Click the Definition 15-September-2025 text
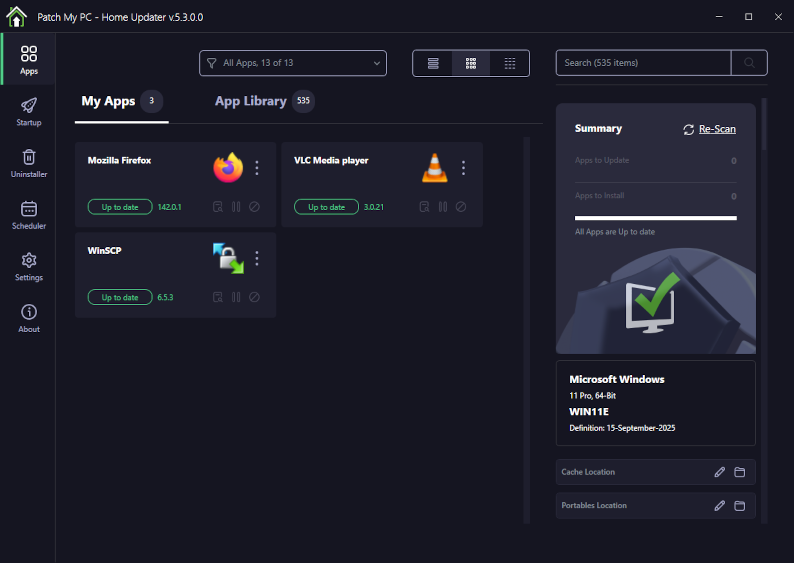The image size is (794, 563). click(x=622, y=428)
